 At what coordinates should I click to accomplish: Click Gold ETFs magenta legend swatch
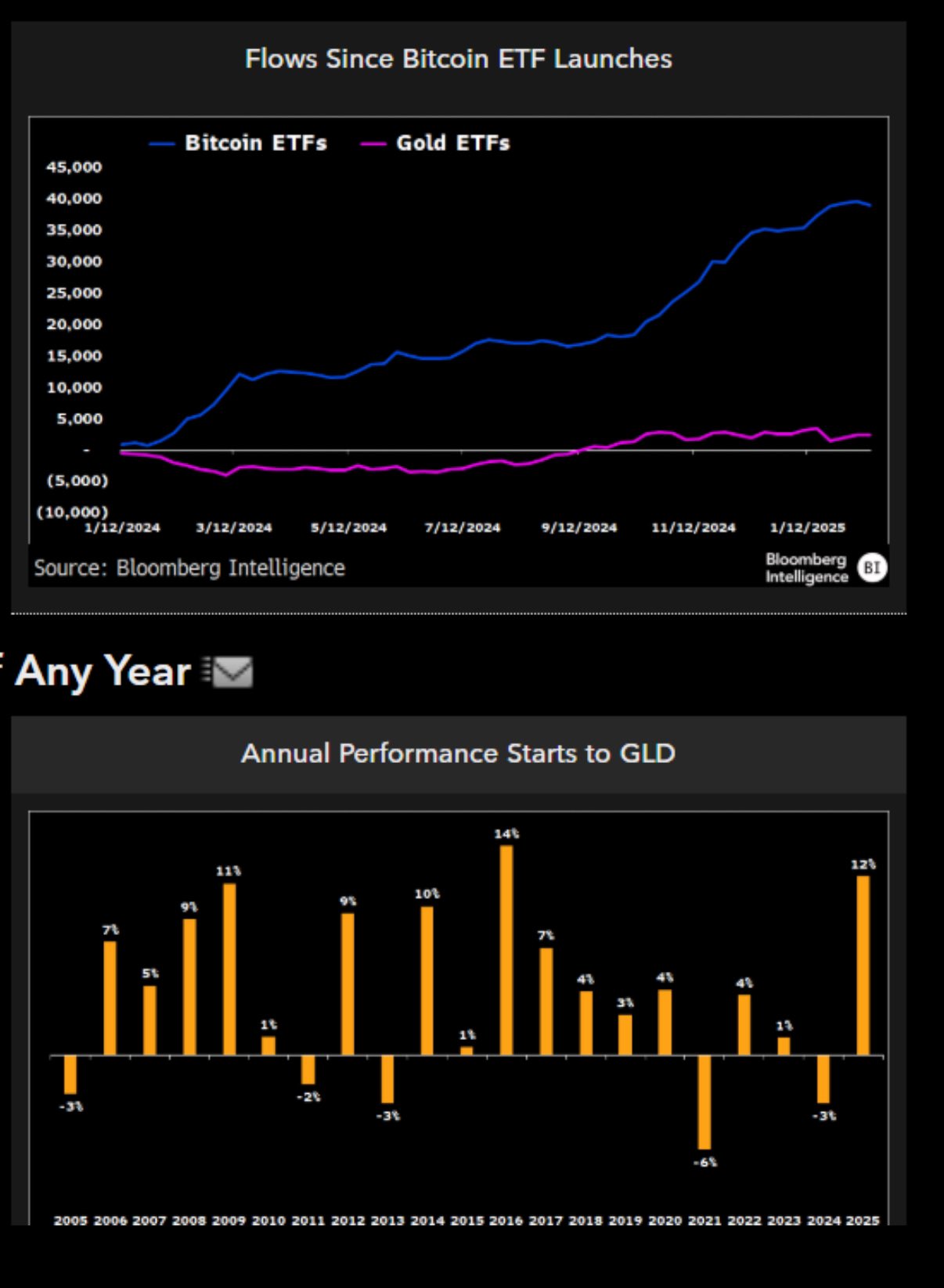[x=373, y=144]
